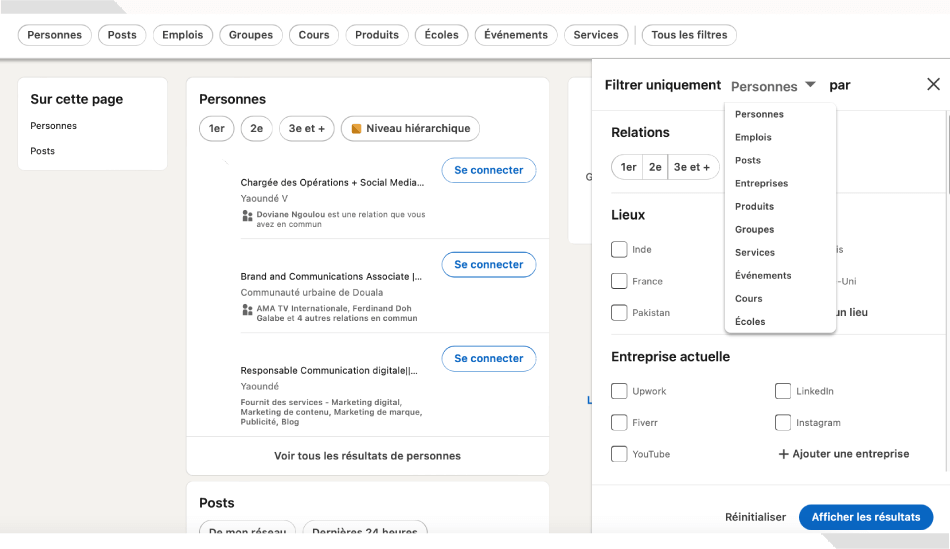Click the Posts filter pill at top

[x=122, y=35]
